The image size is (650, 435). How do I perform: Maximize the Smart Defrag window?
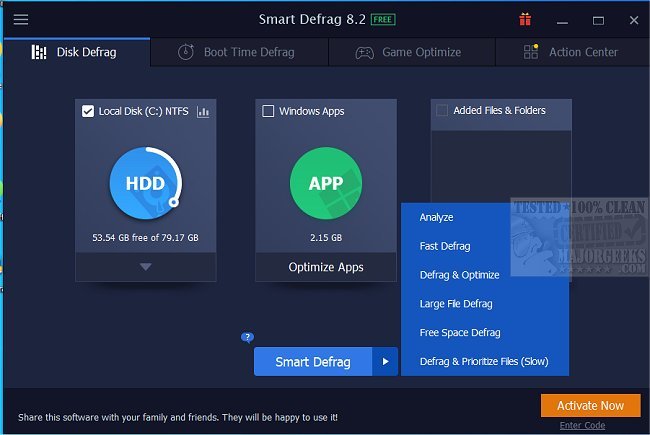tap(598, 19)
